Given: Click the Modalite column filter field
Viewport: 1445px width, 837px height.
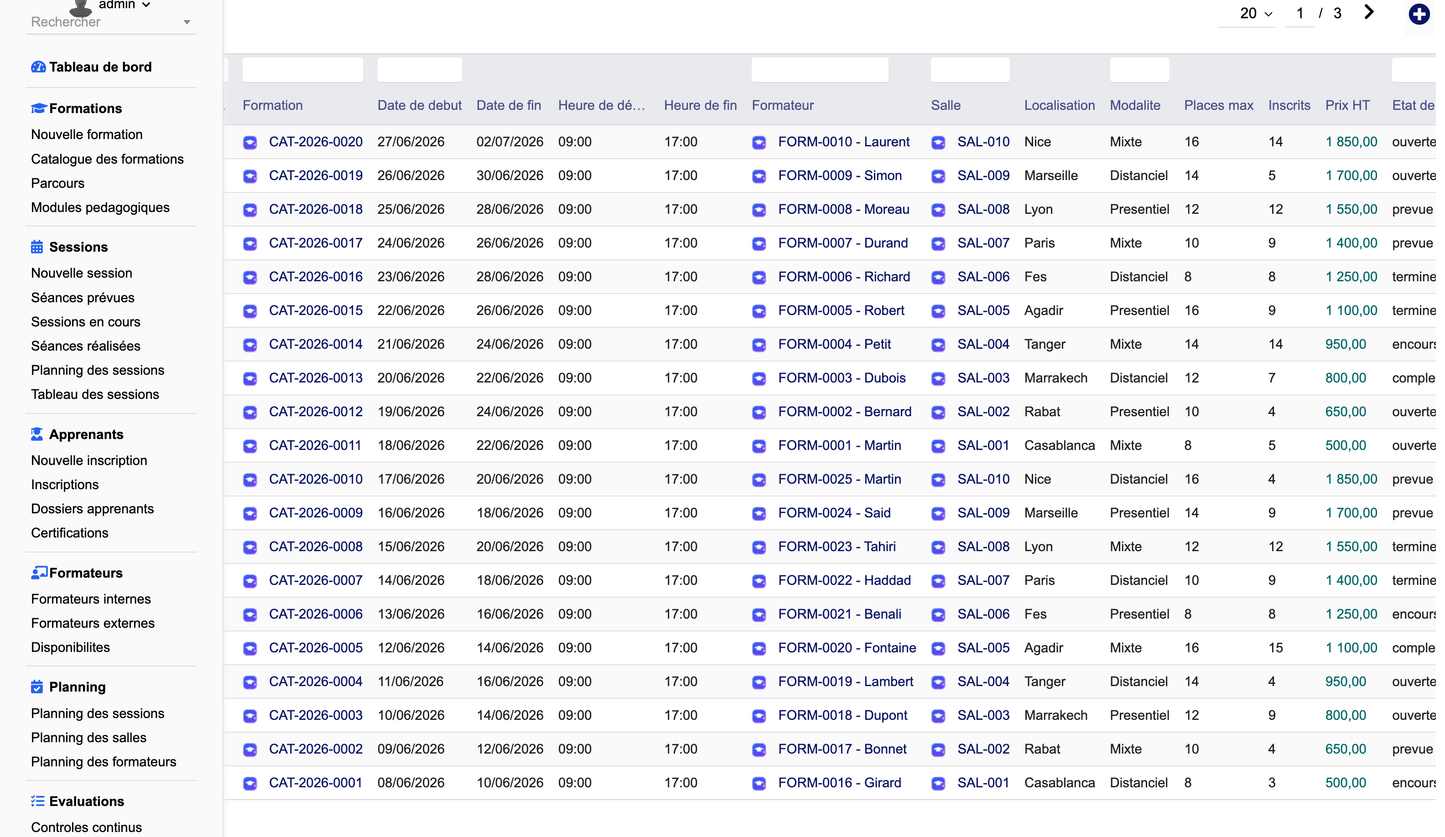Looking at the screenshot, I should pos(1140,69).
